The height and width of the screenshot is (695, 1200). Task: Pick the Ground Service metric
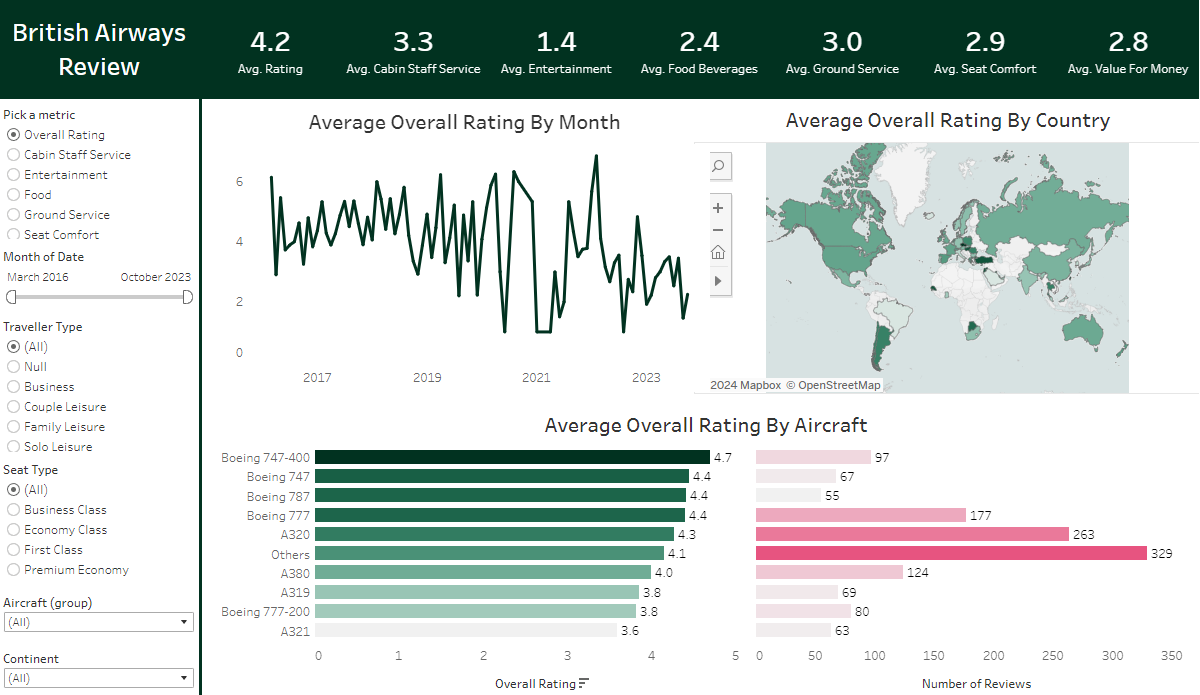(x=13, y=215)
